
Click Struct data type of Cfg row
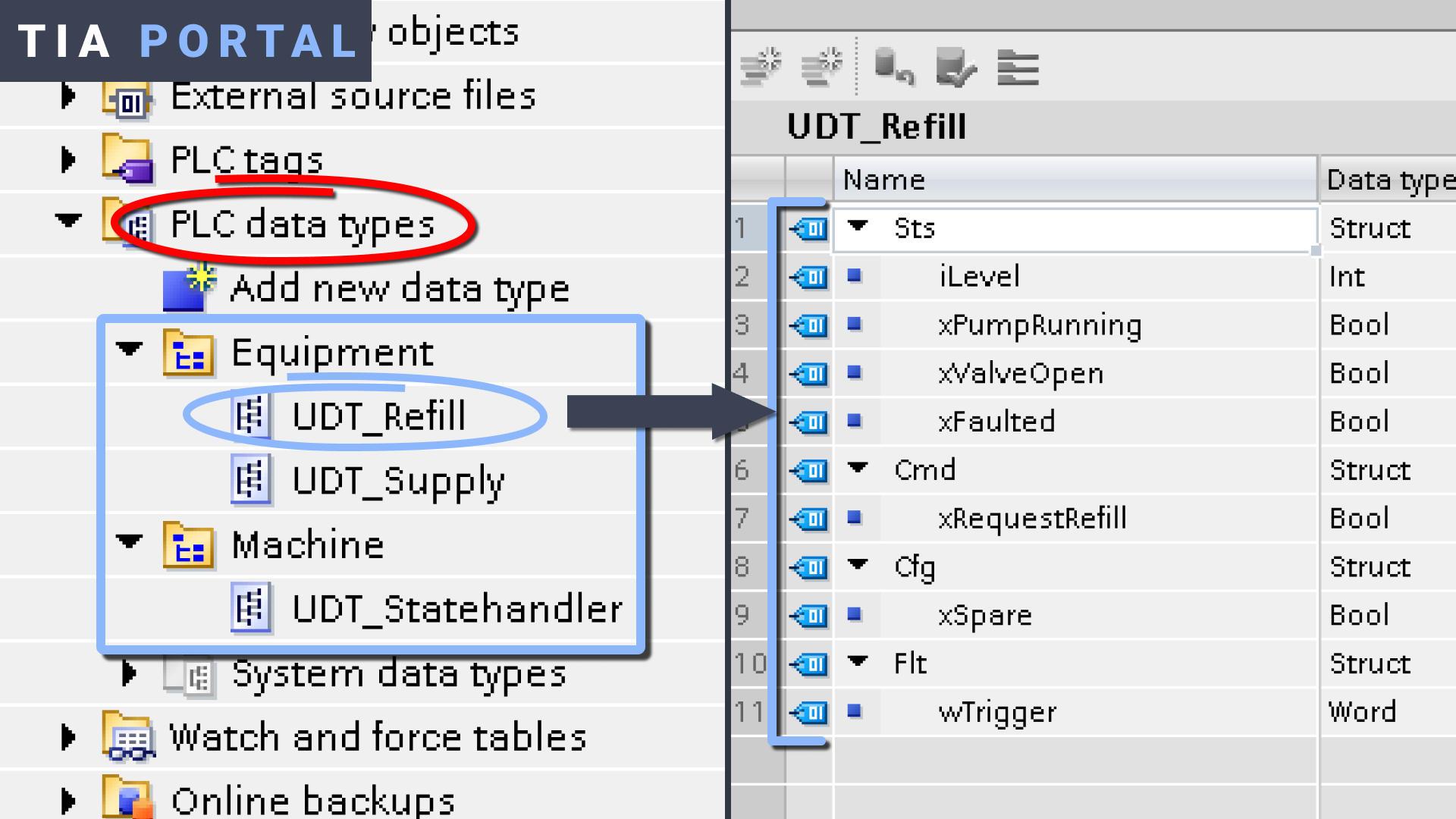click(1389, 567)
